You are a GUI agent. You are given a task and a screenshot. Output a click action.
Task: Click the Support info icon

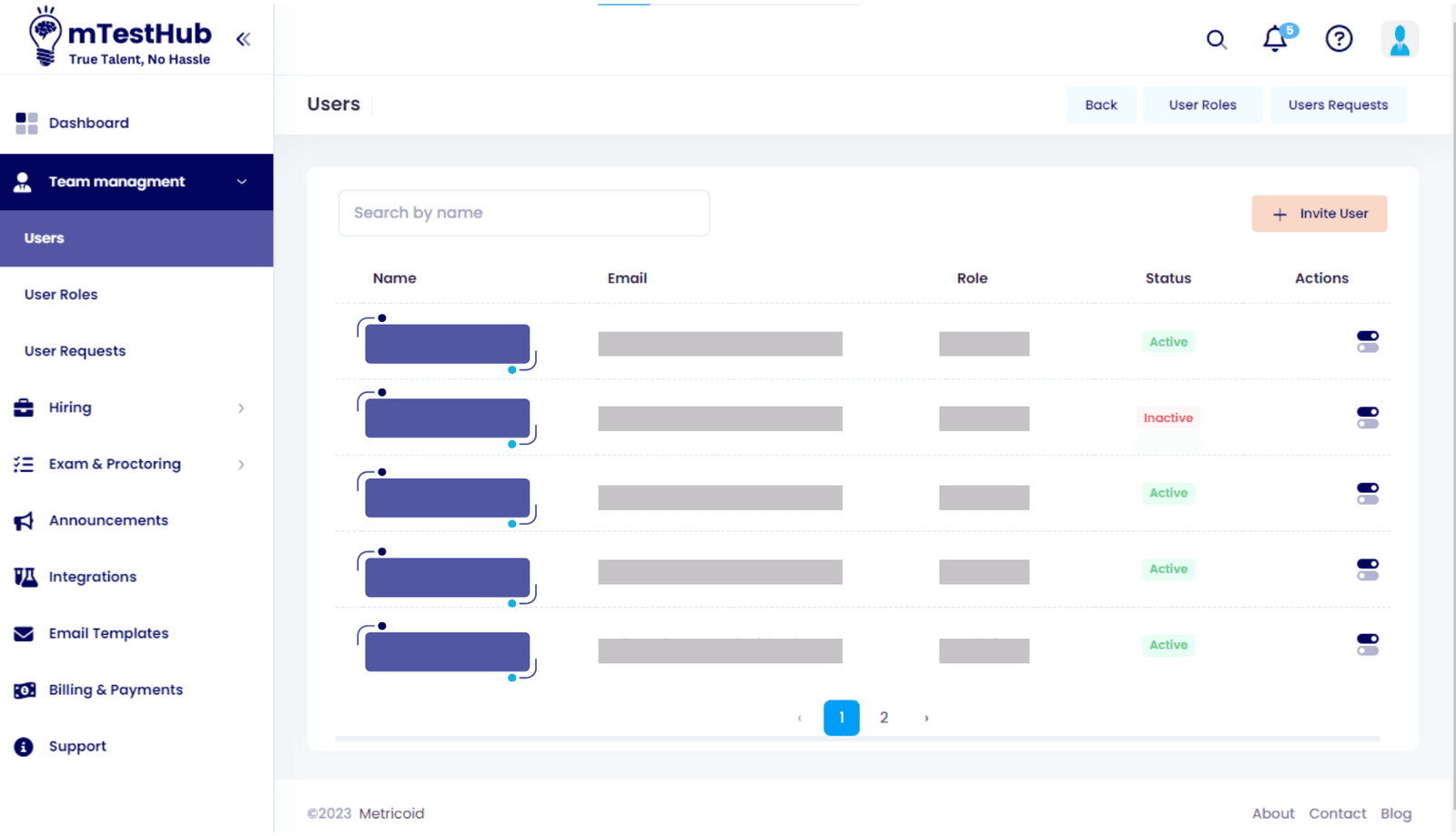click(x=24, y=747)
